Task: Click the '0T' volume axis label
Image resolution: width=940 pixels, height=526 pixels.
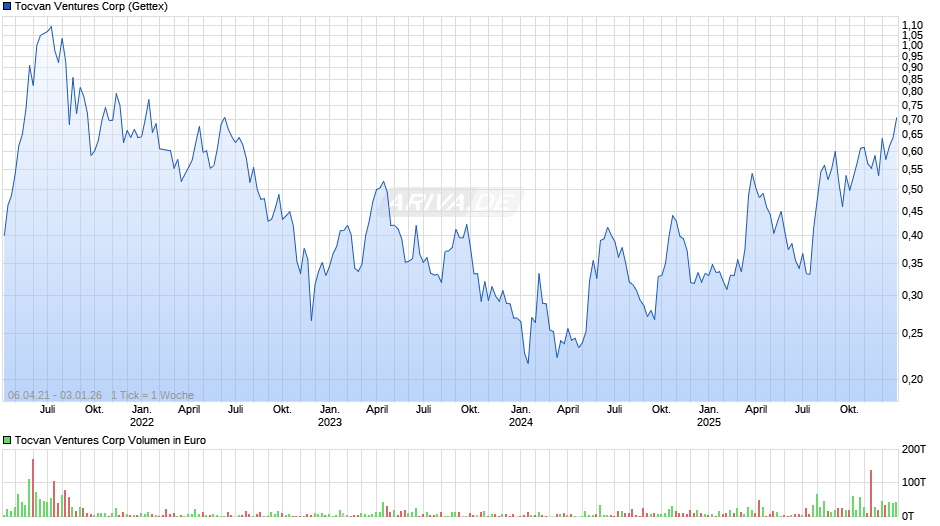Action: [x=908, y=516]
